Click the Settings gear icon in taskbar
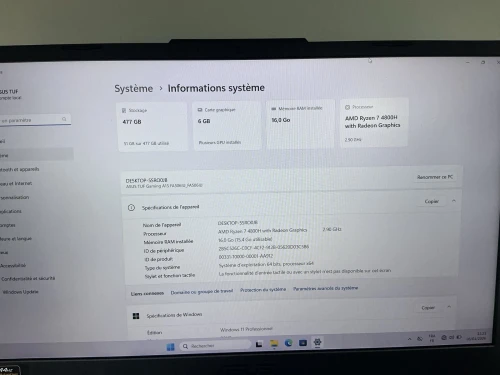Image resolution: width=500 pixels, height=375 pixels. (x=317, y=342)
